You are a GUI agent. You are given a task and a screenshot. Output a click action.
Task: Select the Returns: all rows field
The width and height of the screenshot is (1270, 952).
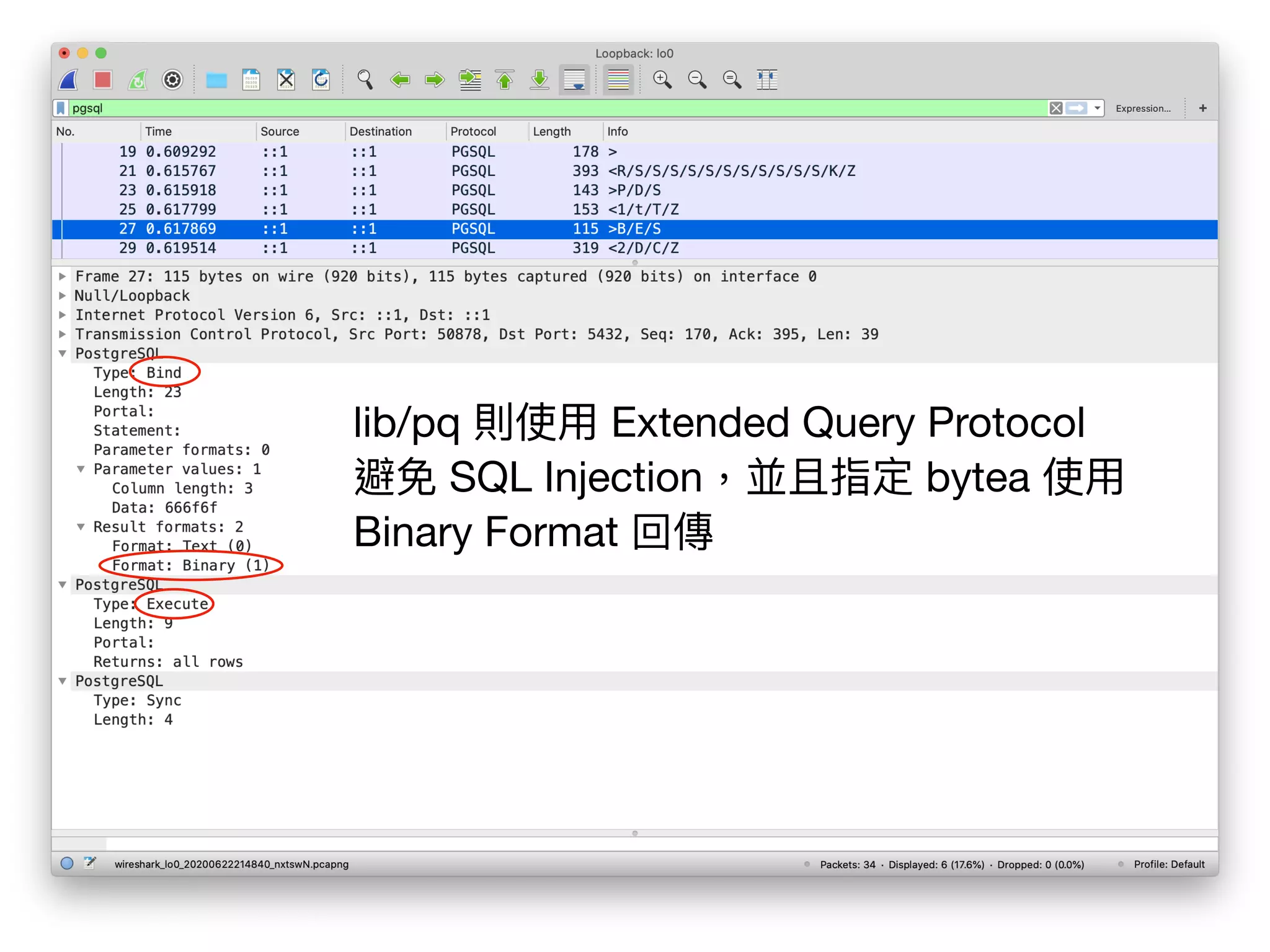coord(168,662)
